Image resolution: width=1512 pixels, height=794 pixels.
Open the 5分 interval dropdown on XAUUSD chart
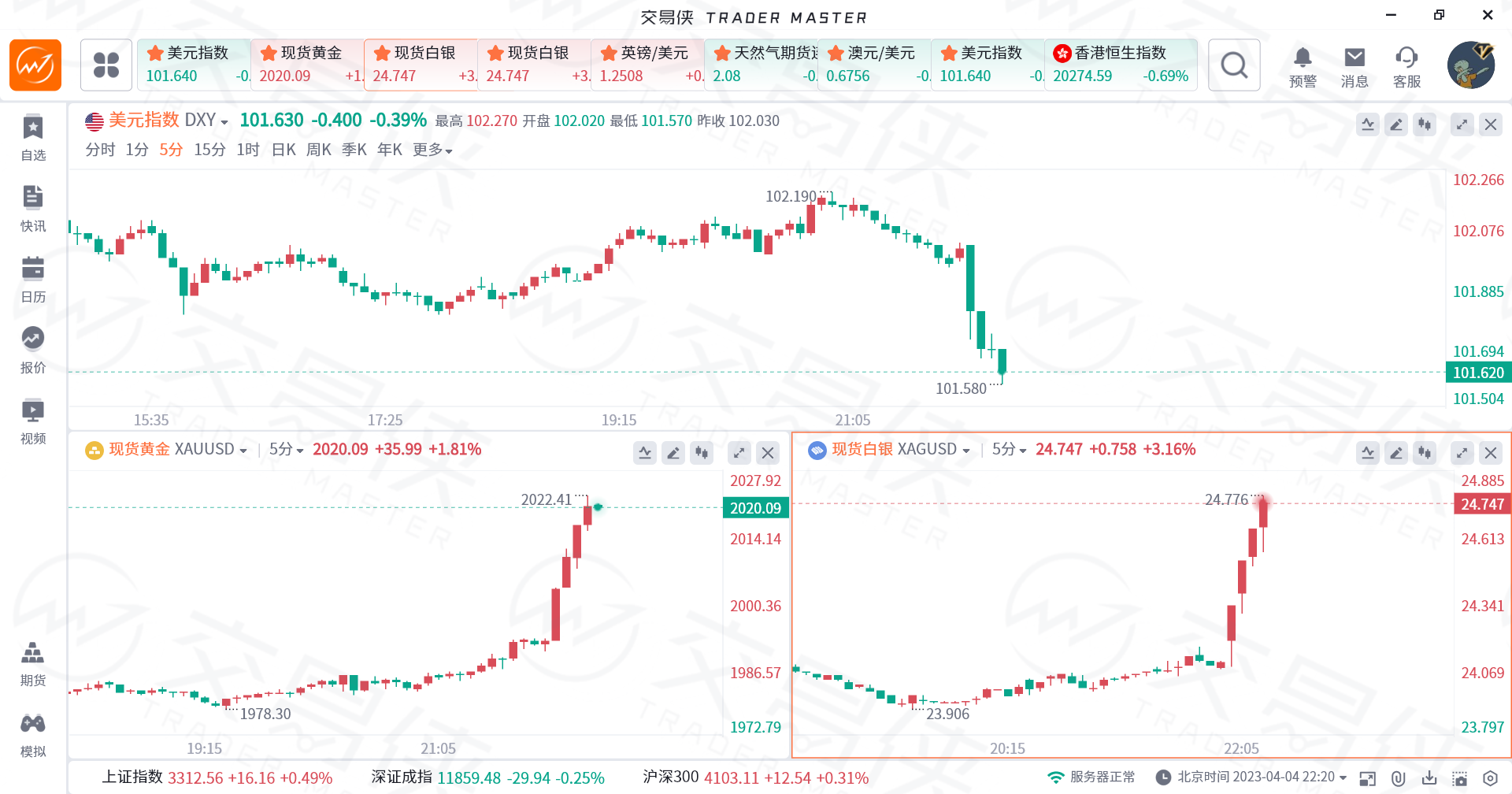click(x=287, y=449)
